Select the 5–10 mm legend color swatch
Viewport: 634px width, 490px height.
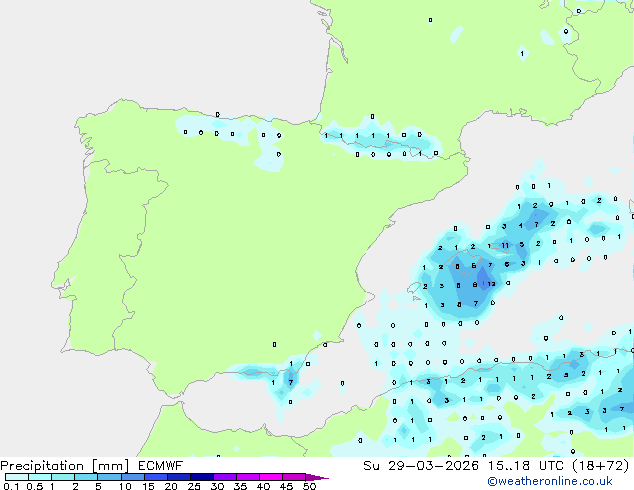(x=109, y=477)
